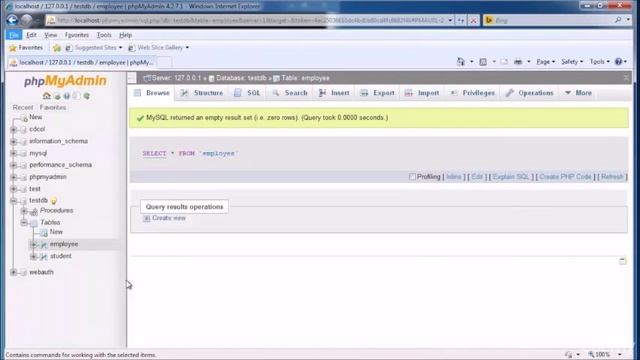This screenshot has height=360, width=640.
Task: Click the Browse tab icon
Action: (x=138, y=93)
